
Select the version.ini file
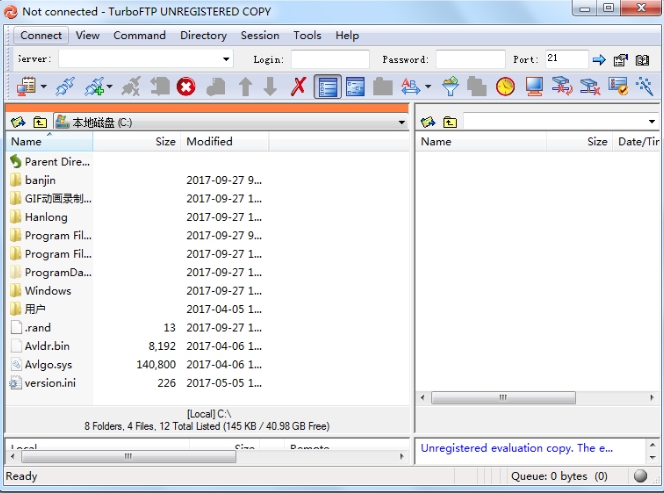coord(43,383)
